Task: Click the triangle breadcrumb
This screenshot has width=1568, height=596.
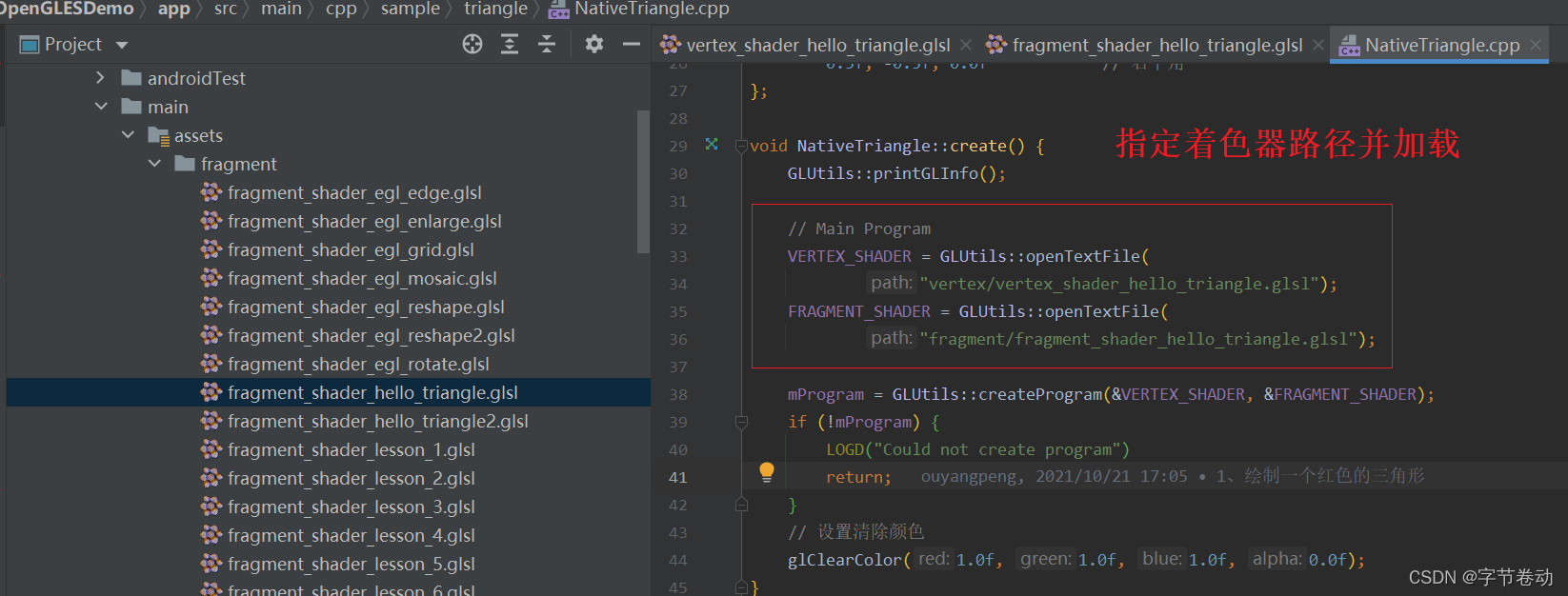Action: click(495, 9)
